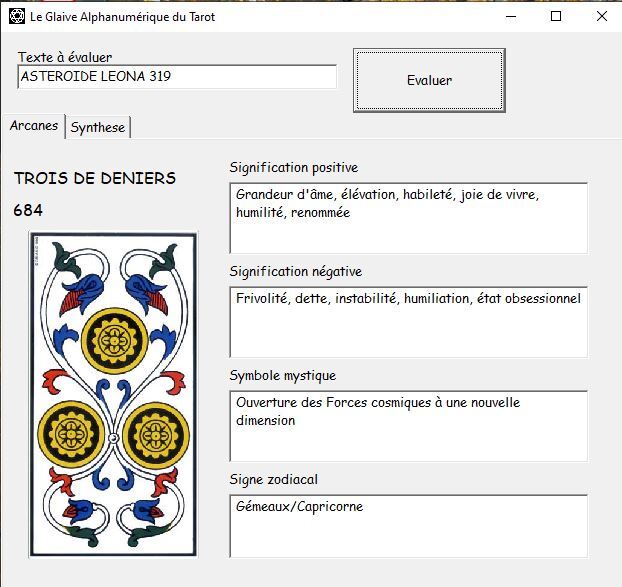This screenshot has height=587, width=622.
Task: Click the Signification négative label
Action: (296, 272)
